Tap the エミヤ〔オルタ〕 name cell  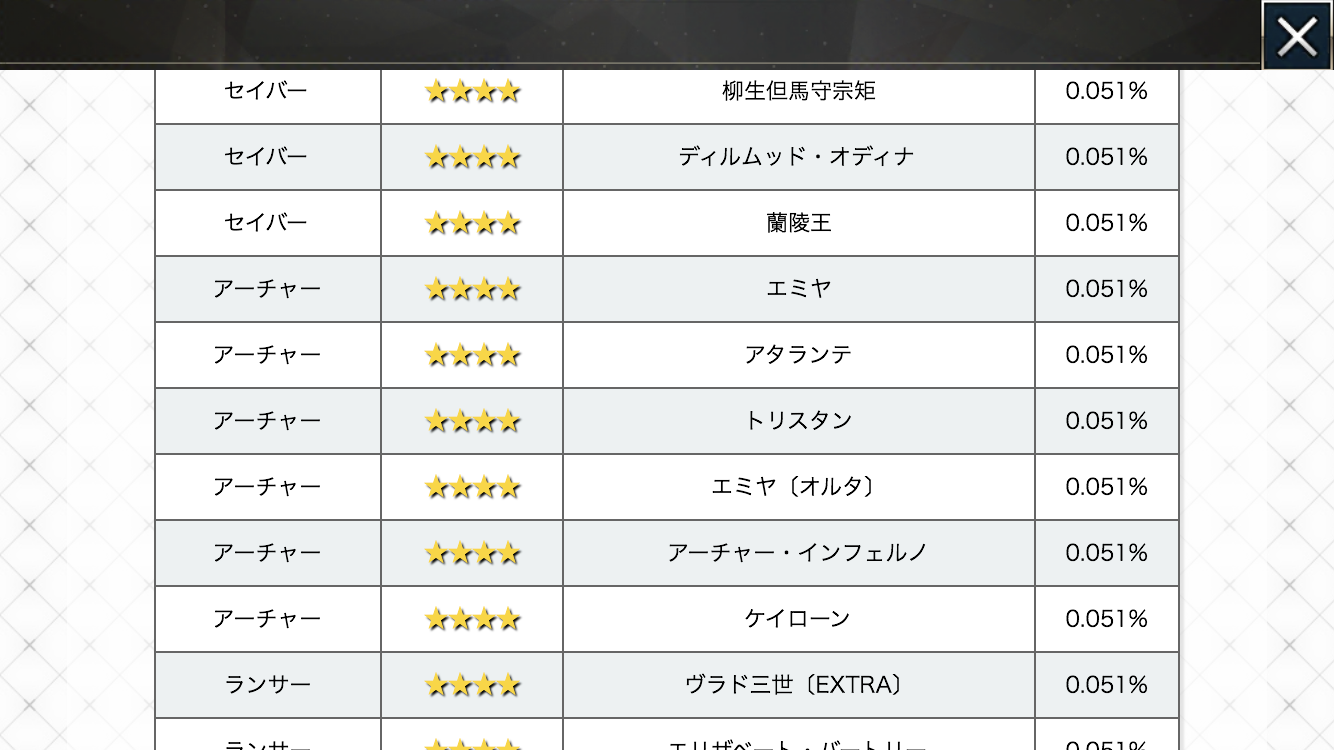click(x=798, y=487)
